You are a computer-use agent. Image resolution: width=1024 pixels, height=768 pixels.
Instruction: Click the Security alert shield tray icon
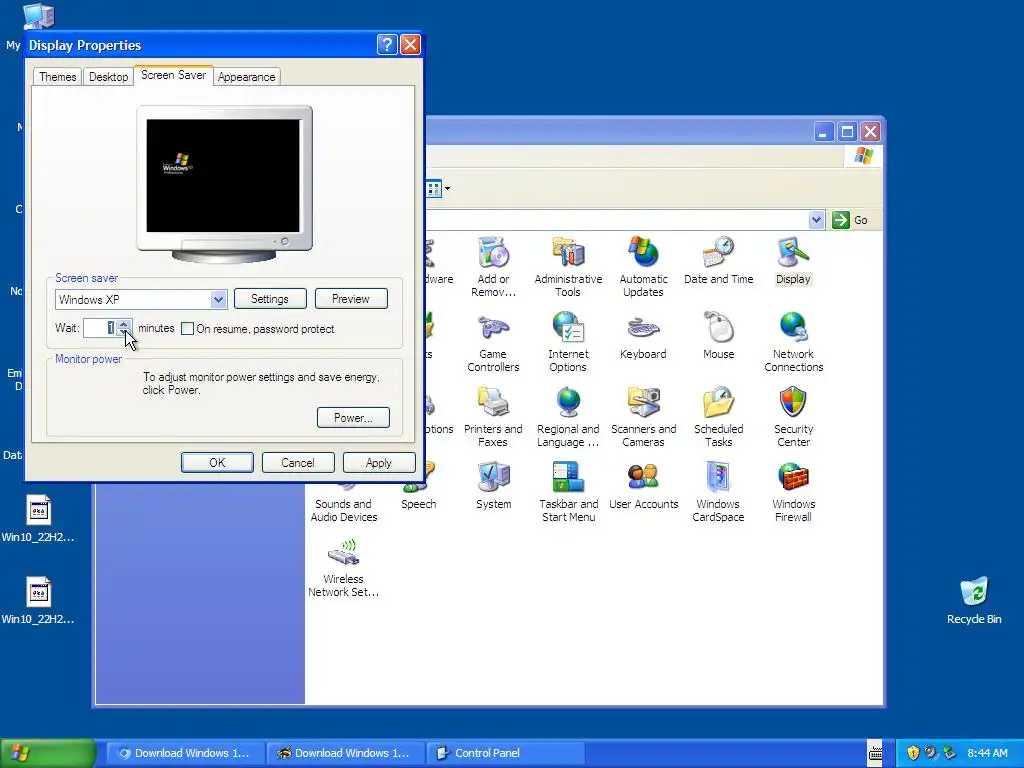click(913, 753)
